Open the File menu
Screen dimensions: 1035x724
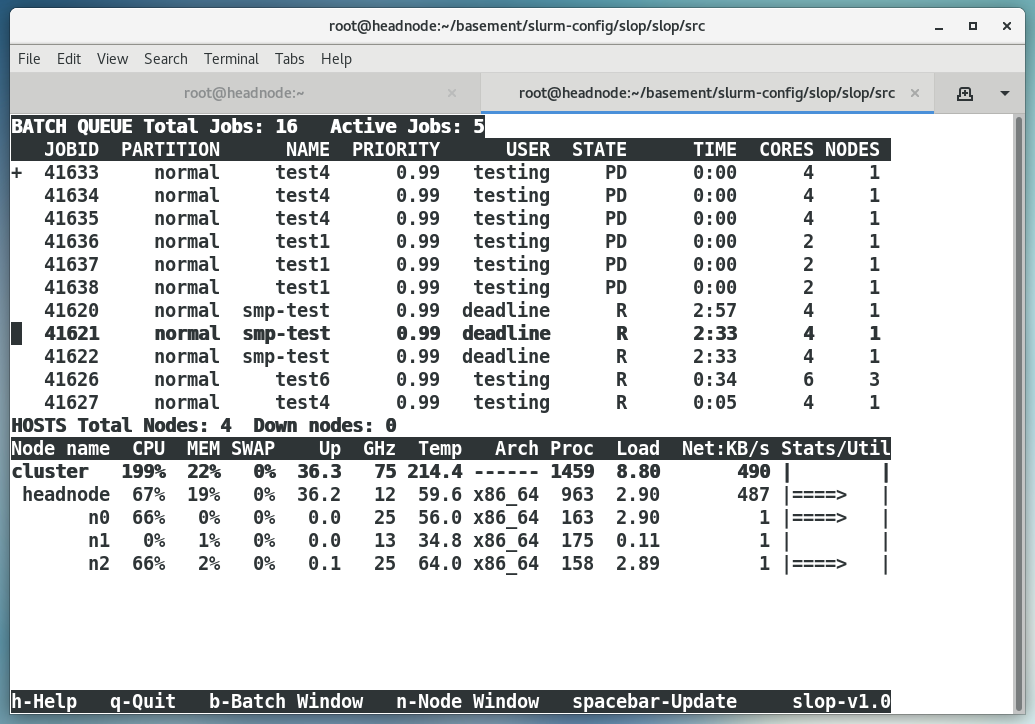coord(29,59)
